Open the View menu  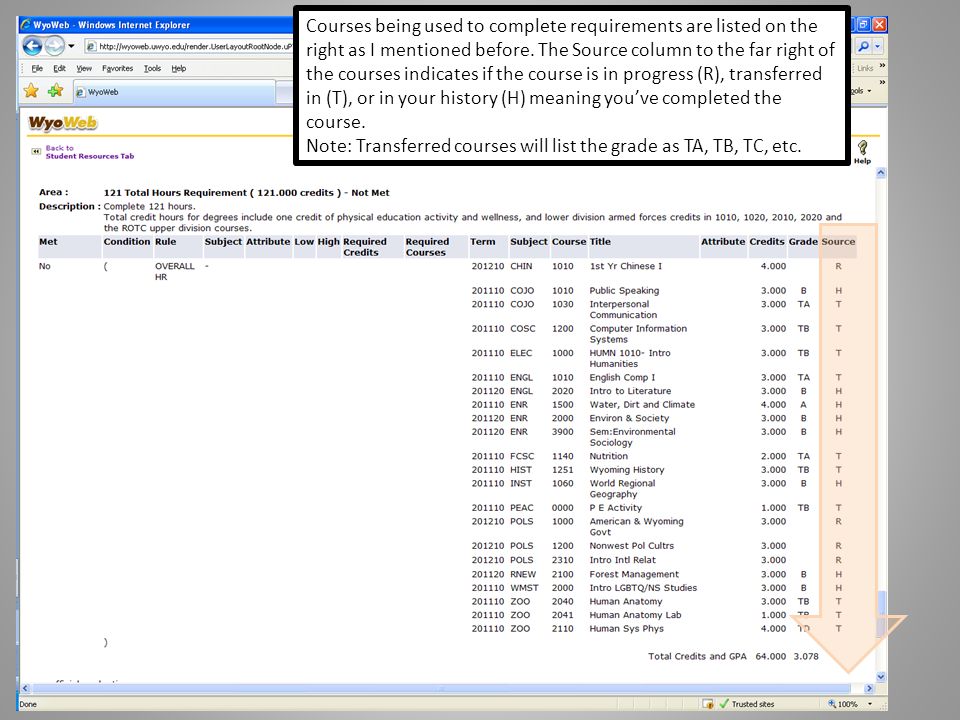click(84, 69)
